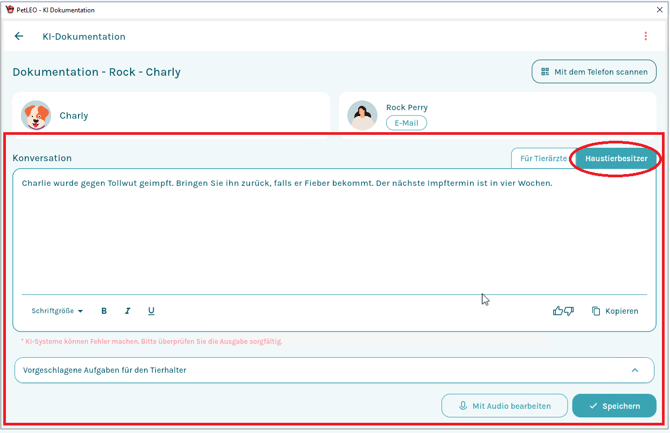Screen dimensions: 670x433
Task: Select the Haustierbesitzer tab
Action: [x=616, y=158]
